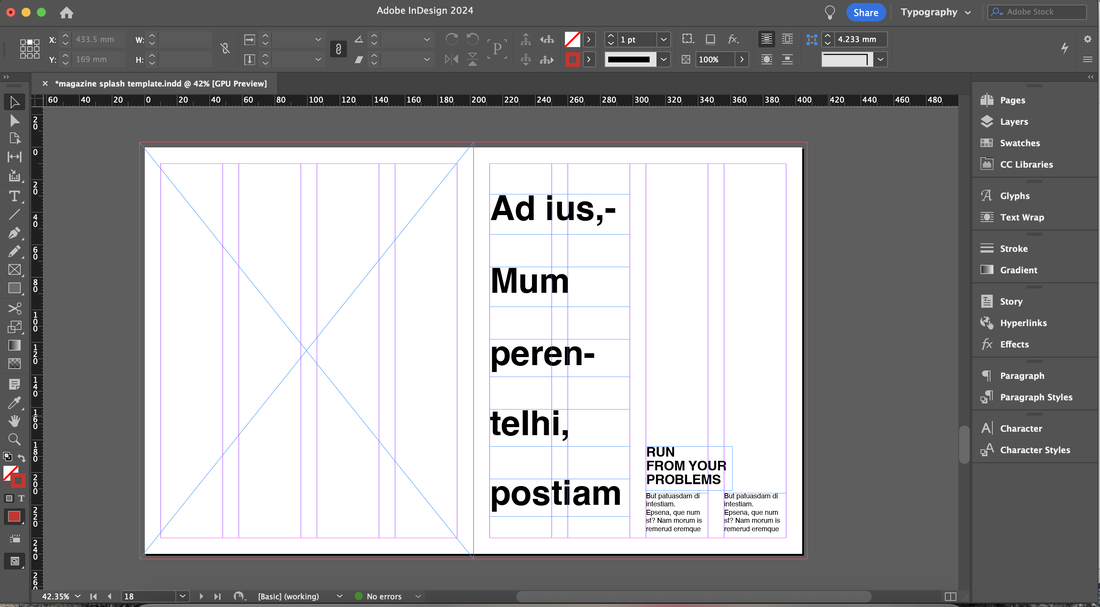The height and width of the screenshot is (607, 1100).
Task: Expand the stroke color options arrow
Action: pyautogui.click(x=589, y=60)
